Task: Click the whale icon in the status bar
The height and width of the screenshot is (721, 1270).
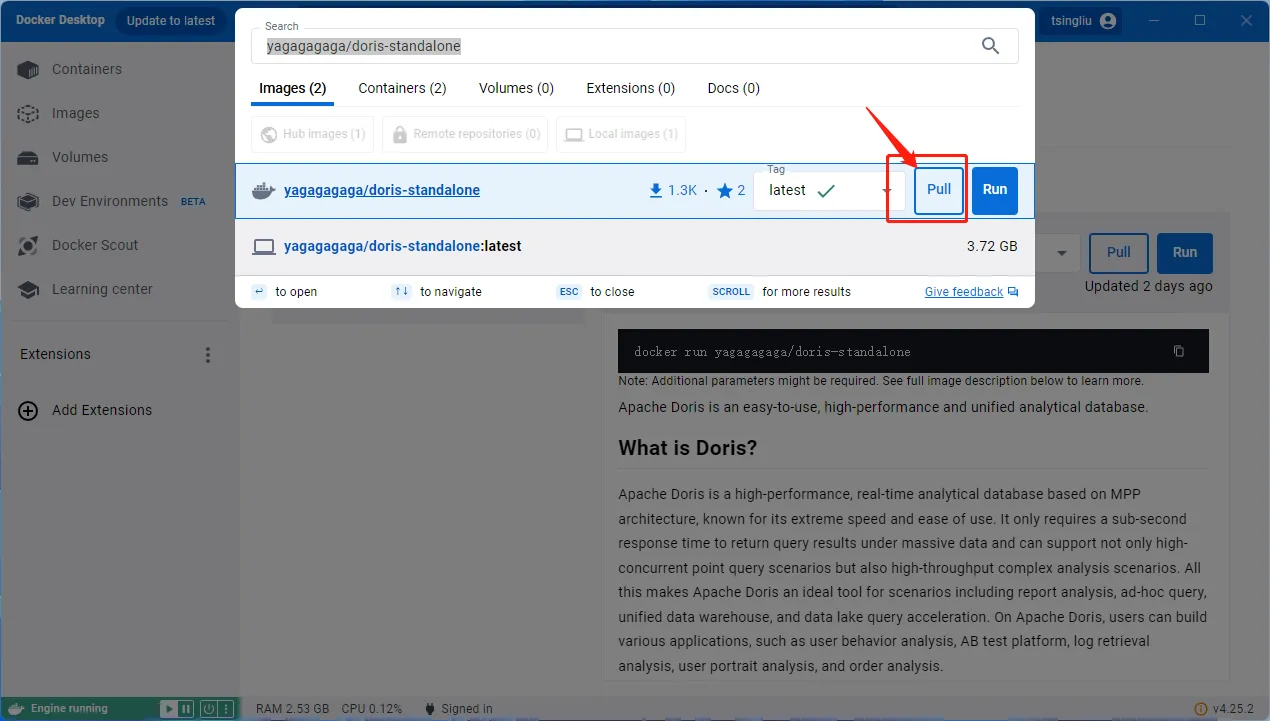Action: pyautogui.click(x=15, y=709)
